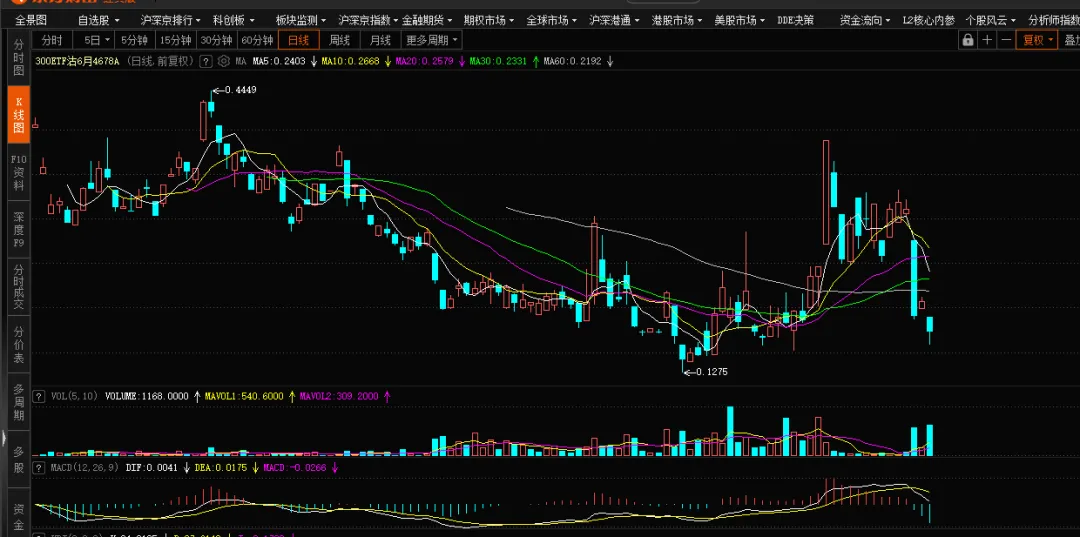
Task: Click the MA10:0.2668 indicator value
Action: (x=350, y=61)
